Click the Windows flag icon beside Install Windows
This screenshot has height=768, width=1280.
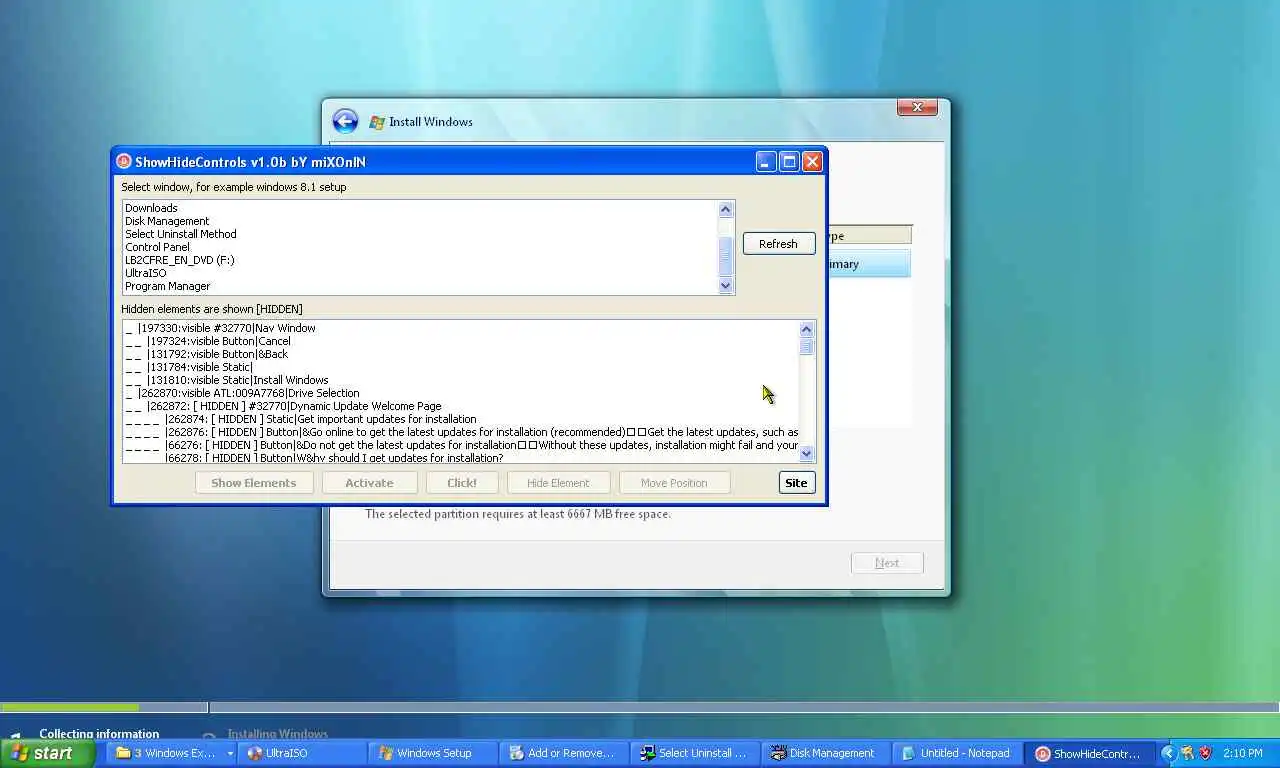point(377,122)
